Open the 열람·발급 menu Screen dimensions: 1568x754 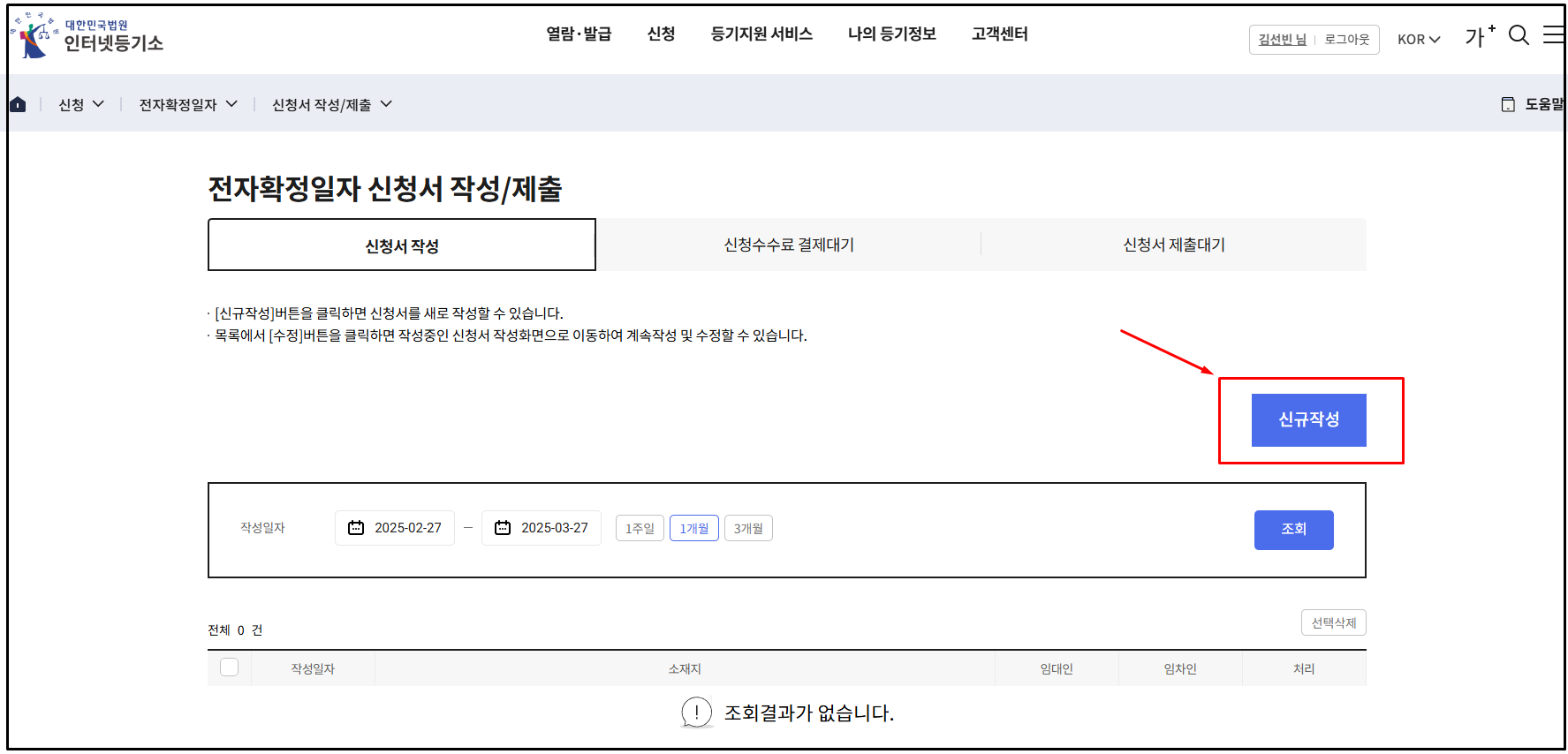click(x=579, y=34)
